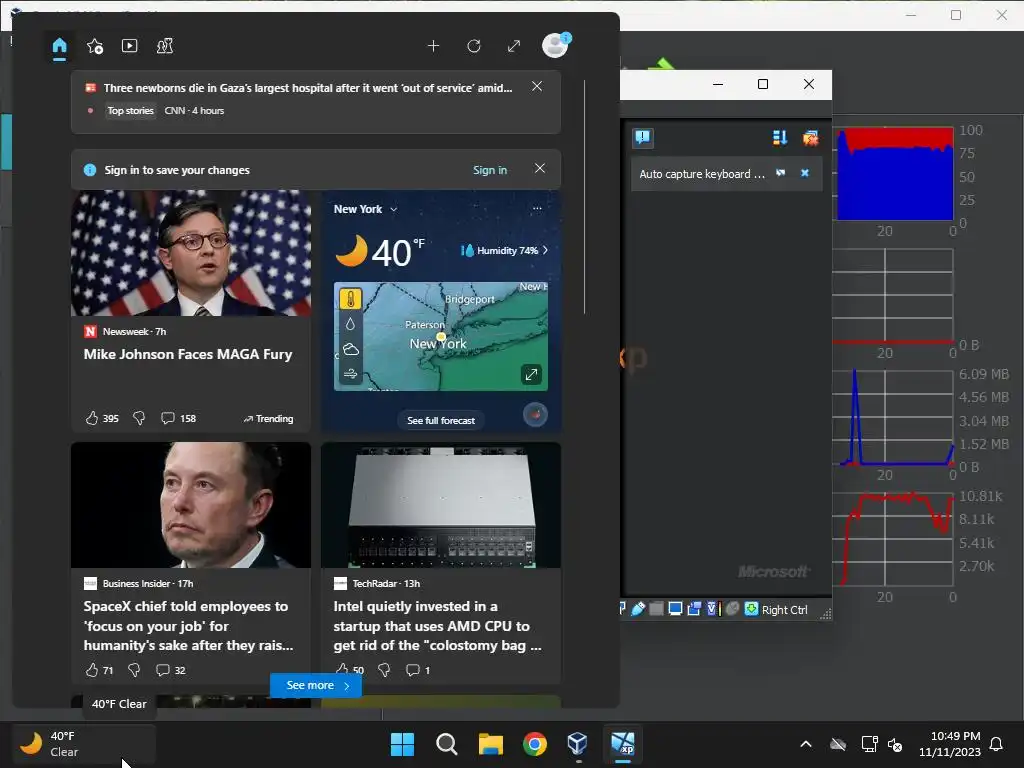Click the sort notifications icon in VM window

pyautogui.click(x=780, y=137)
